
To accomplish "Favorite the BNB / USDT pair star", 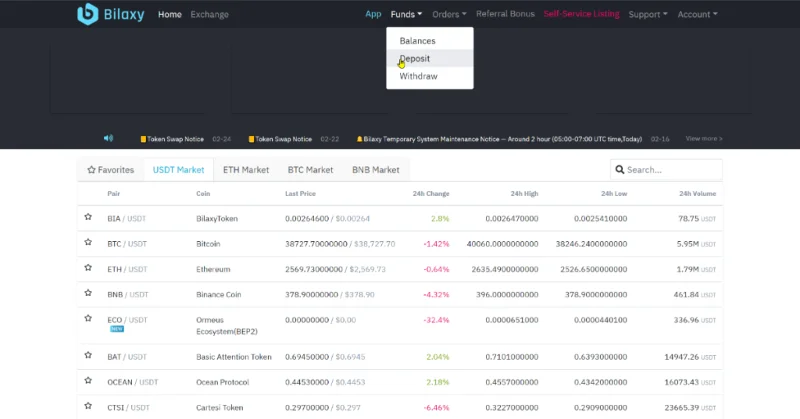I will (x=88, y=293).
